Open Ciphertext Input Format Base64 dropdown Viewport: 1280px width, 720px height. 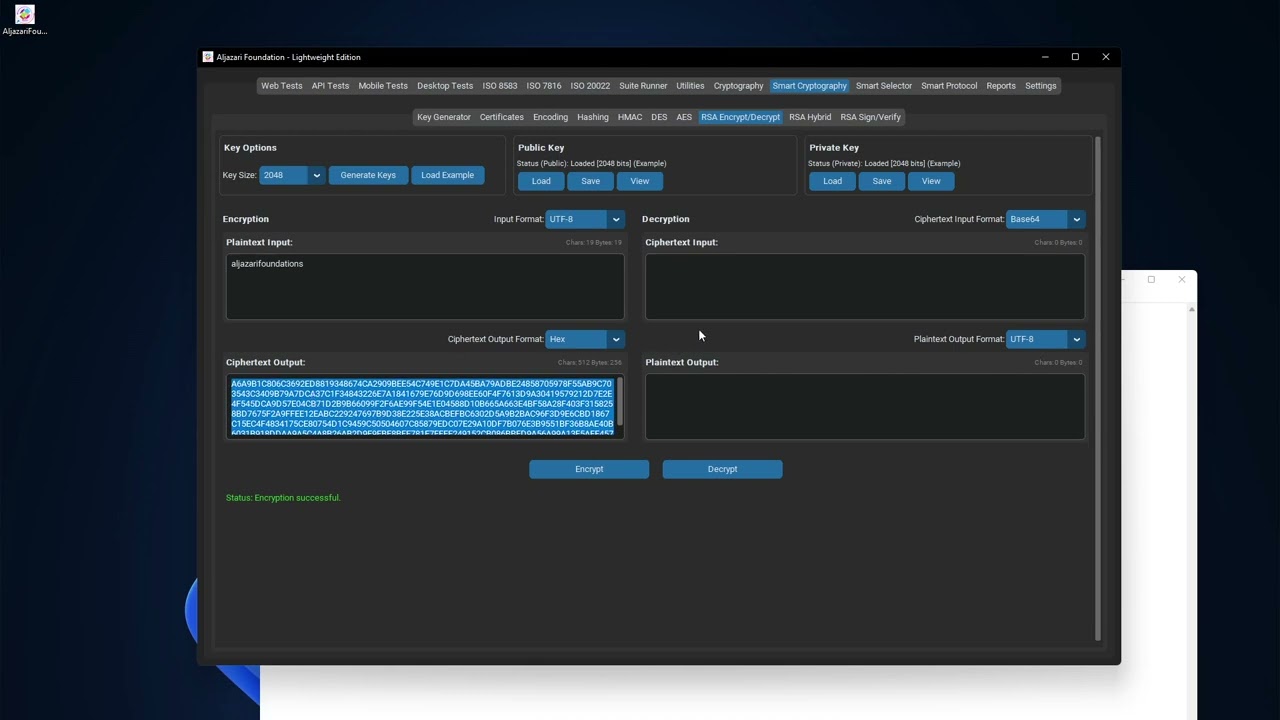pos(1046,219)
